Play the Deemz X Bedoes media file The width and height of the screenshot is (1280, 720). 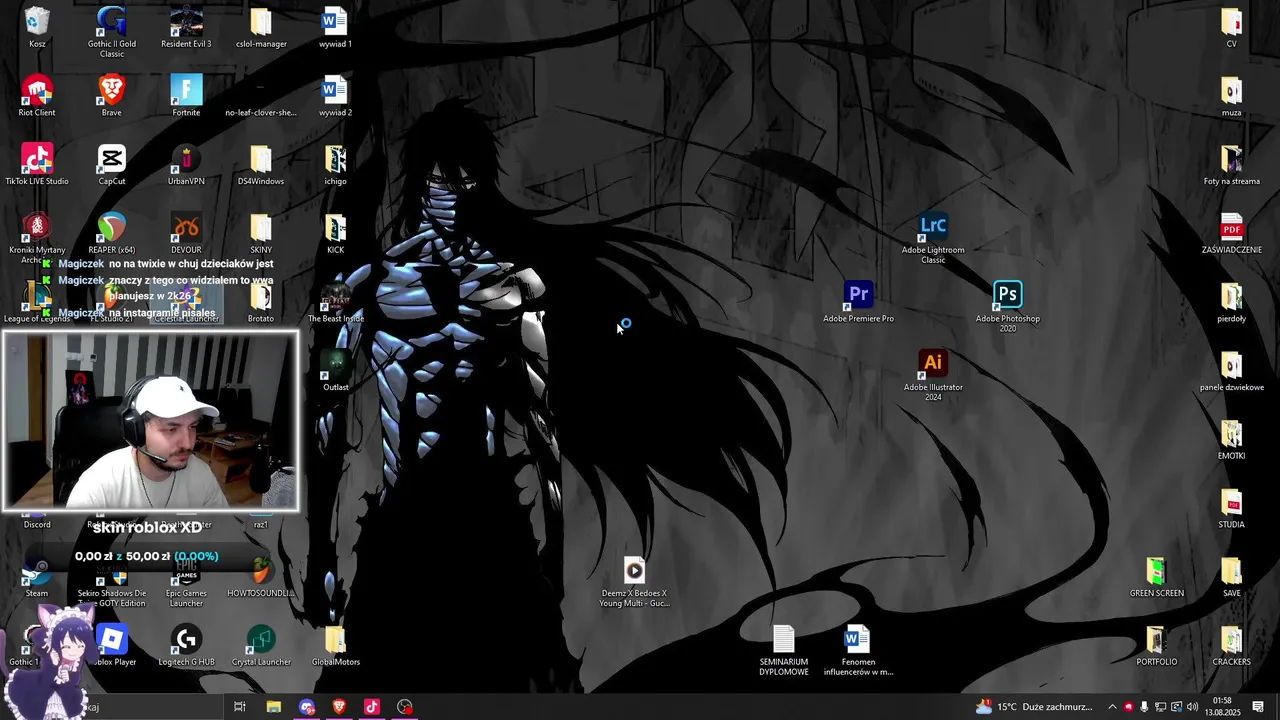tap(634, 582)
